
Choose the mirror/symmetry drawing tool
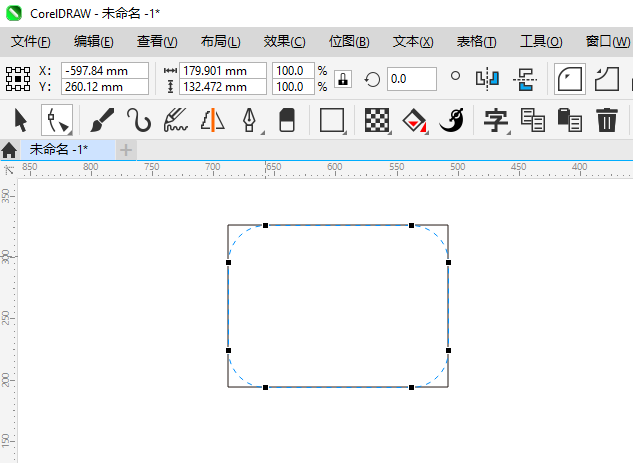(x=213, y=120)
